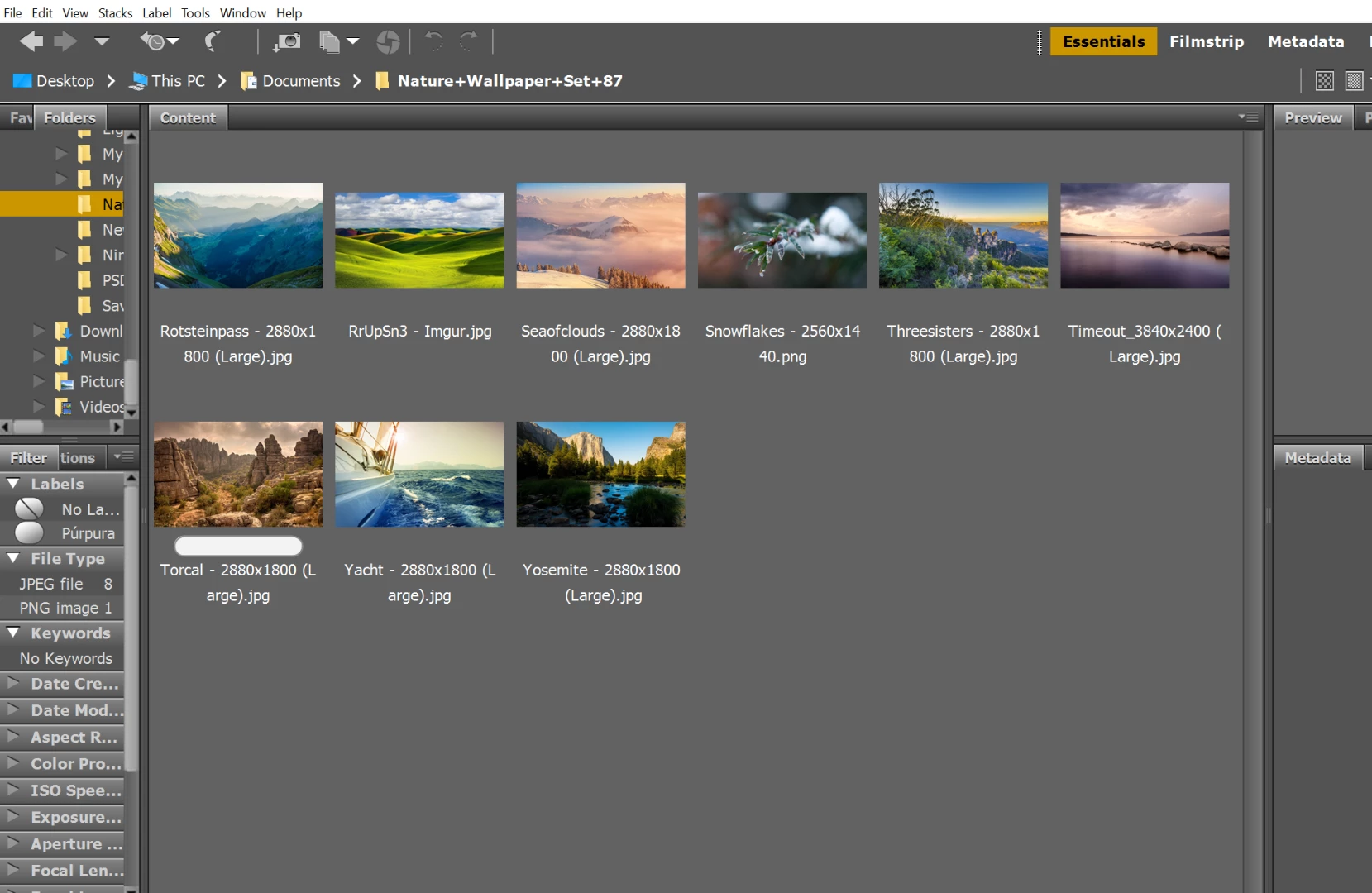Click the second thumbnail options icon
Screen dimensions: 1372x893
[1354, 80]
